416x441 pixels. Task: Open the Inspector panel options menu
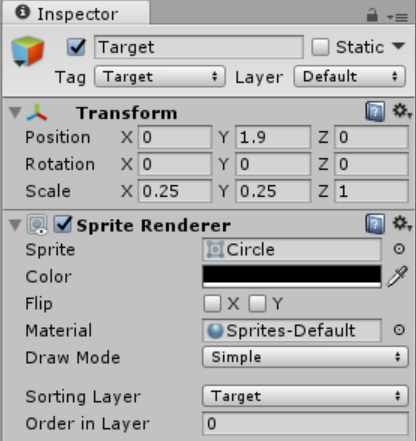coord(397,17)
